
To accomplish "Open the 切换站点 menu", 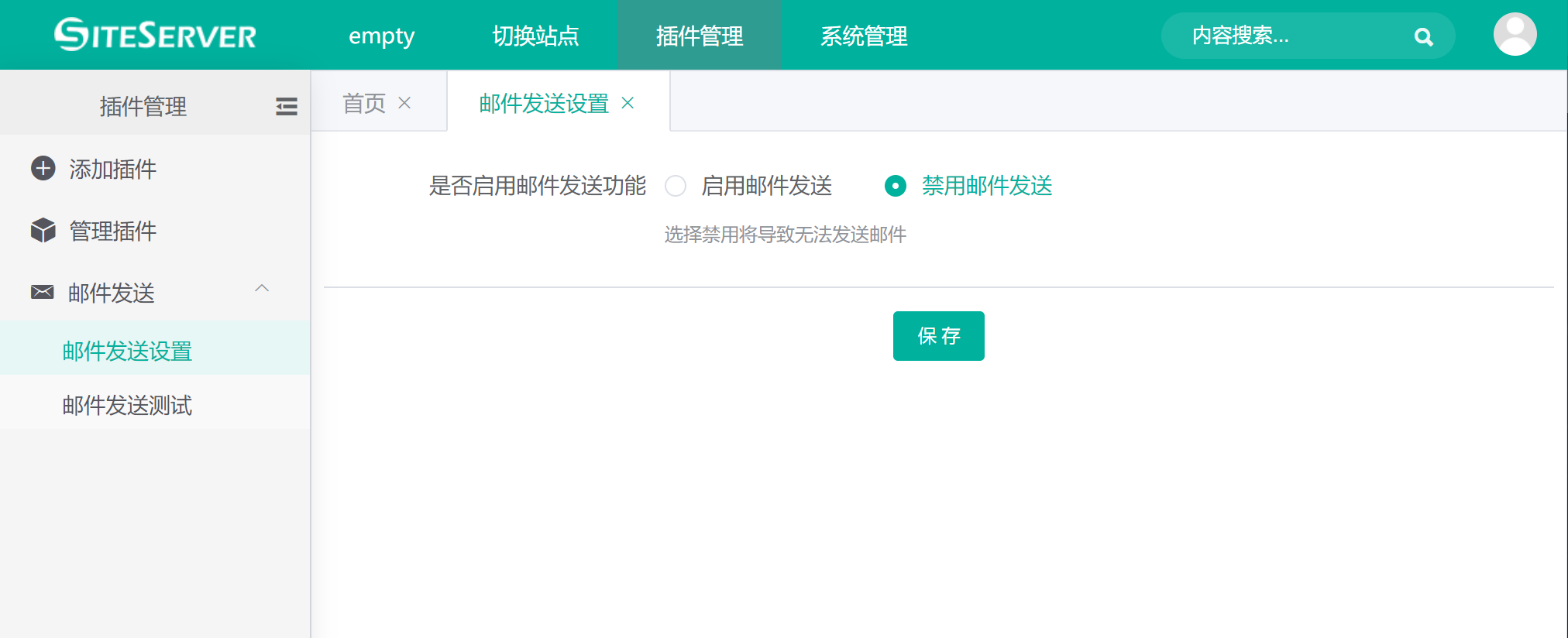I will pos(535,36).
